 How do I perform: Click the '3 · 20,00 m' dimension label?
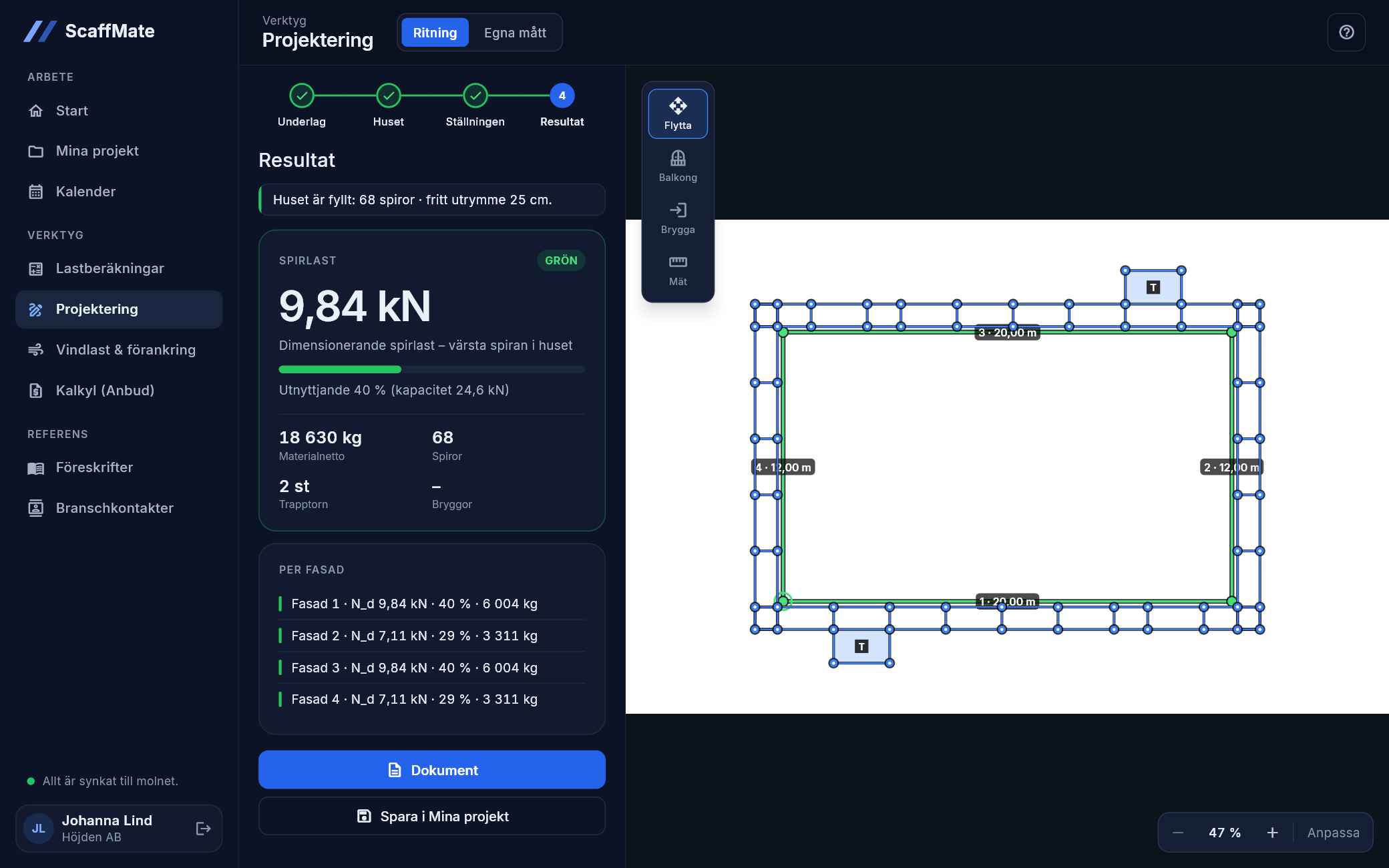pyautogui.click(x=1007, y=333)
